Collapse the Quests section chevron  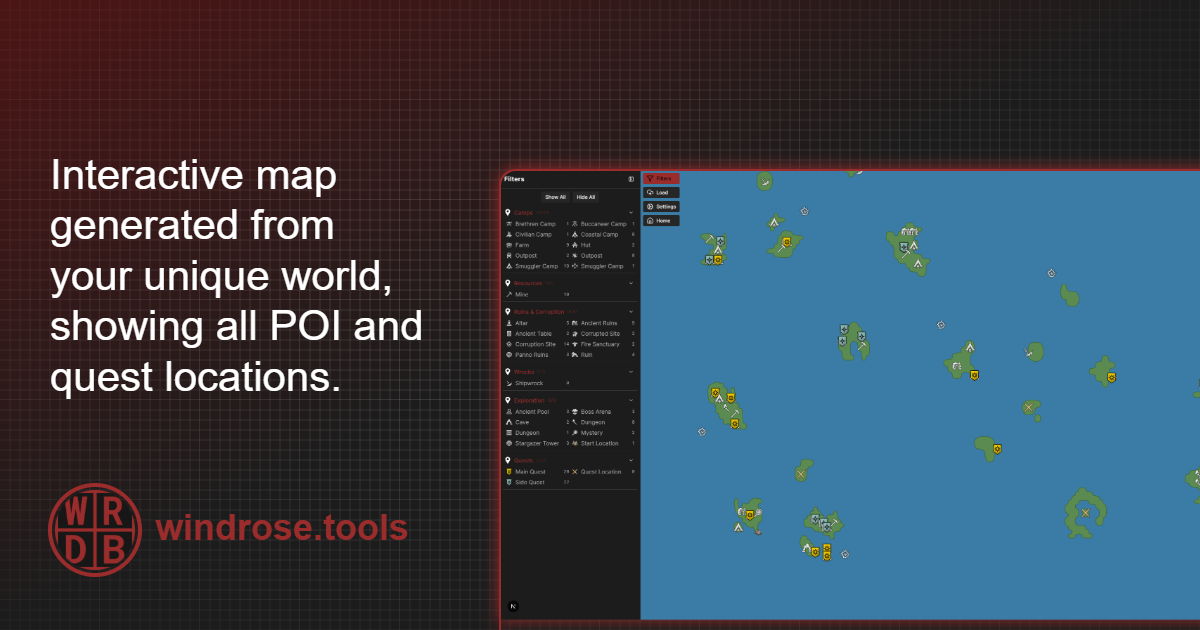pyautogui.click(x=632, y=461)
